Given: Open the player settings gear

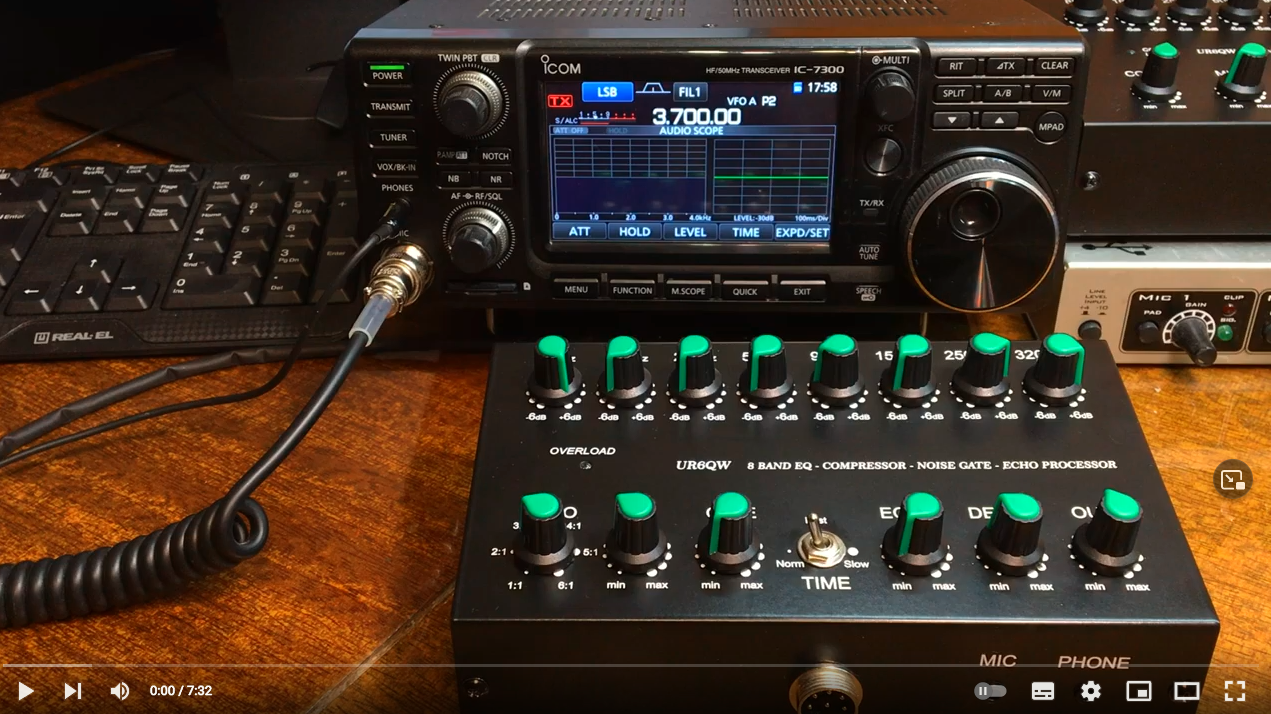Looking at the screenshot, I should point(1091,691).
